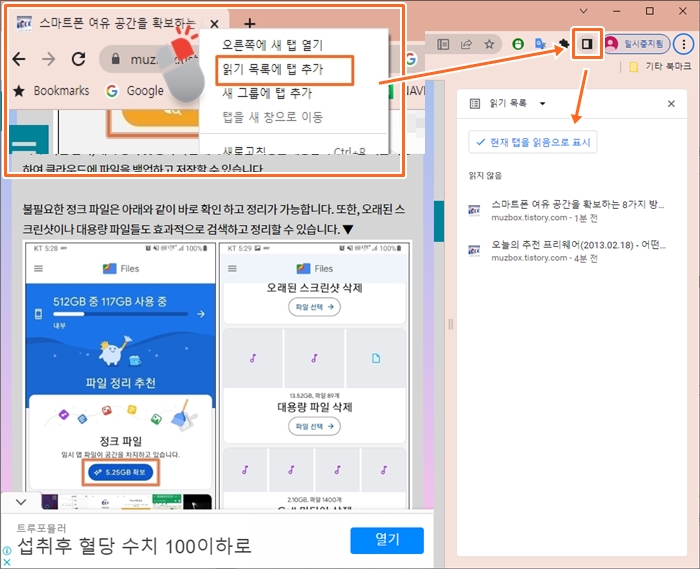The width and height of the screenshot is (700, 569).
Task: Click the share page icon
Action: [x=466, y=44]
